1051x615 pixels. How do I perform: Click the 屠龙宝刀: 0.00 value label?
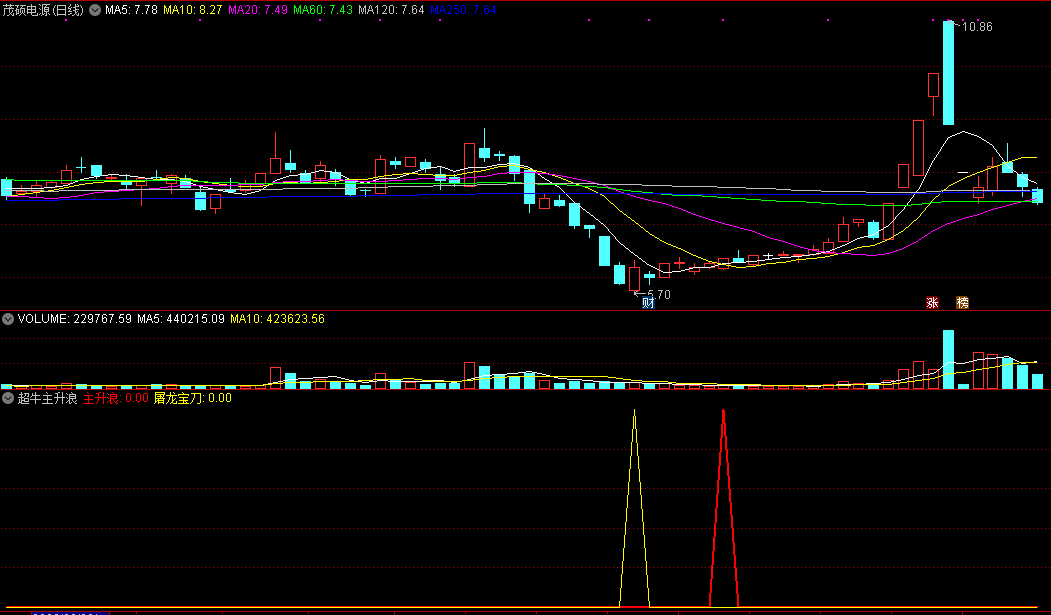coord(192,399)
